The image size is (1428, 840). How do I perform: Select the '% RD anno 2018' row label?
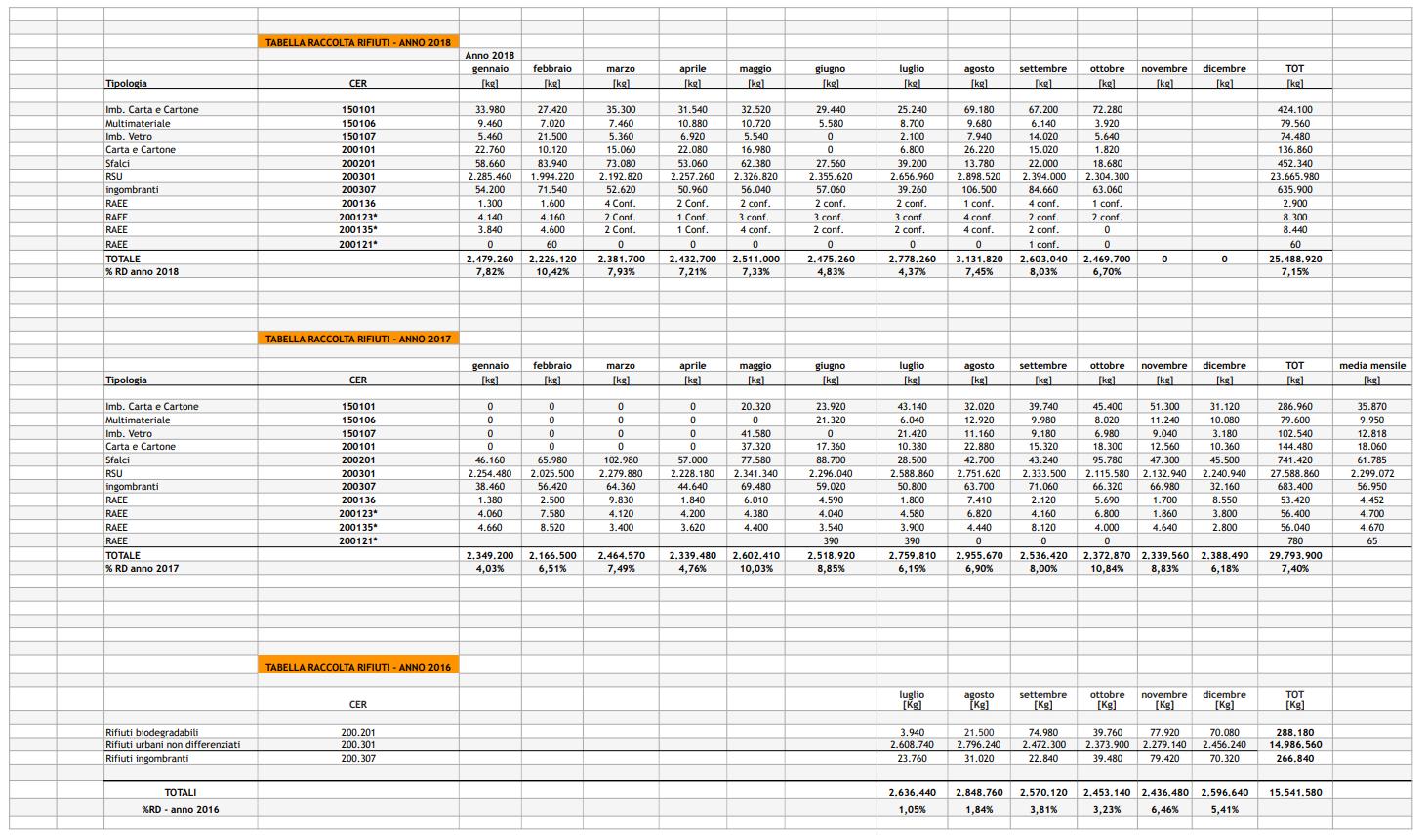tap(143, 272)
